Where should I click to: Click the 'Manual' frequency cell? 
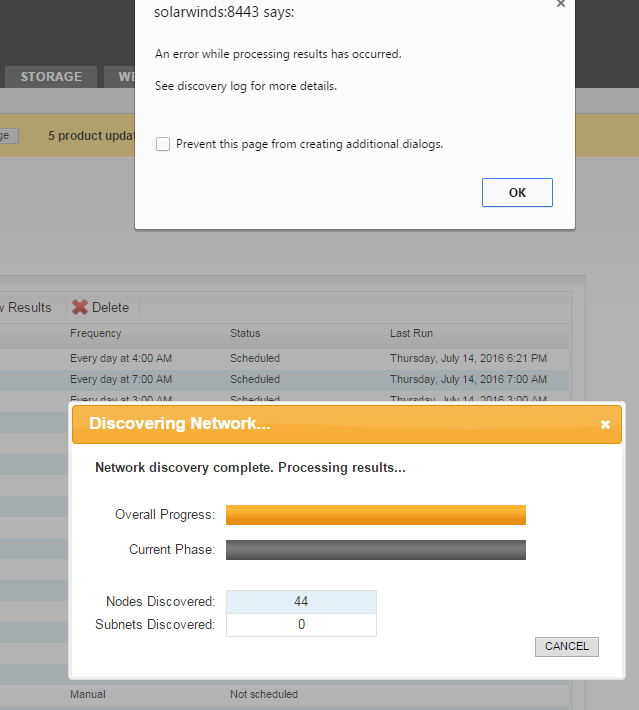coord(88,694)
